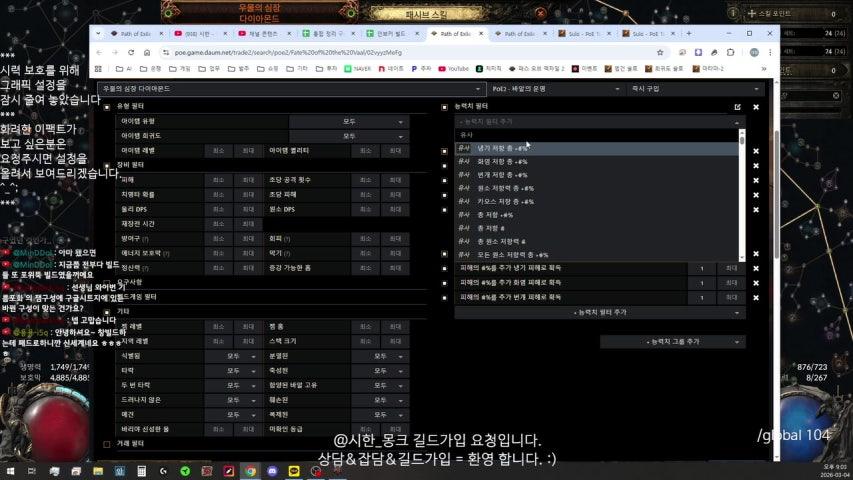Select 카오스 저항 총 pseudo stat option

(x=596, y=201)
